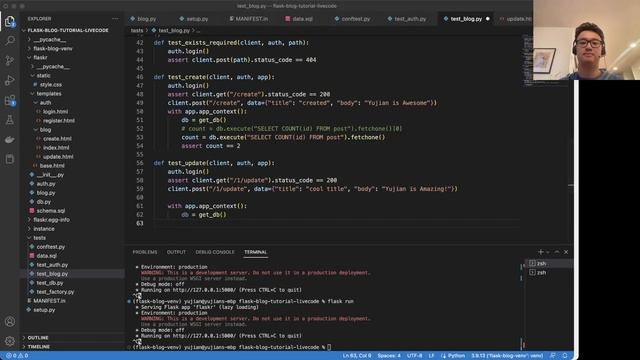Open the Search view icon
The image size is (640, 360).
(x=10, y=40)
